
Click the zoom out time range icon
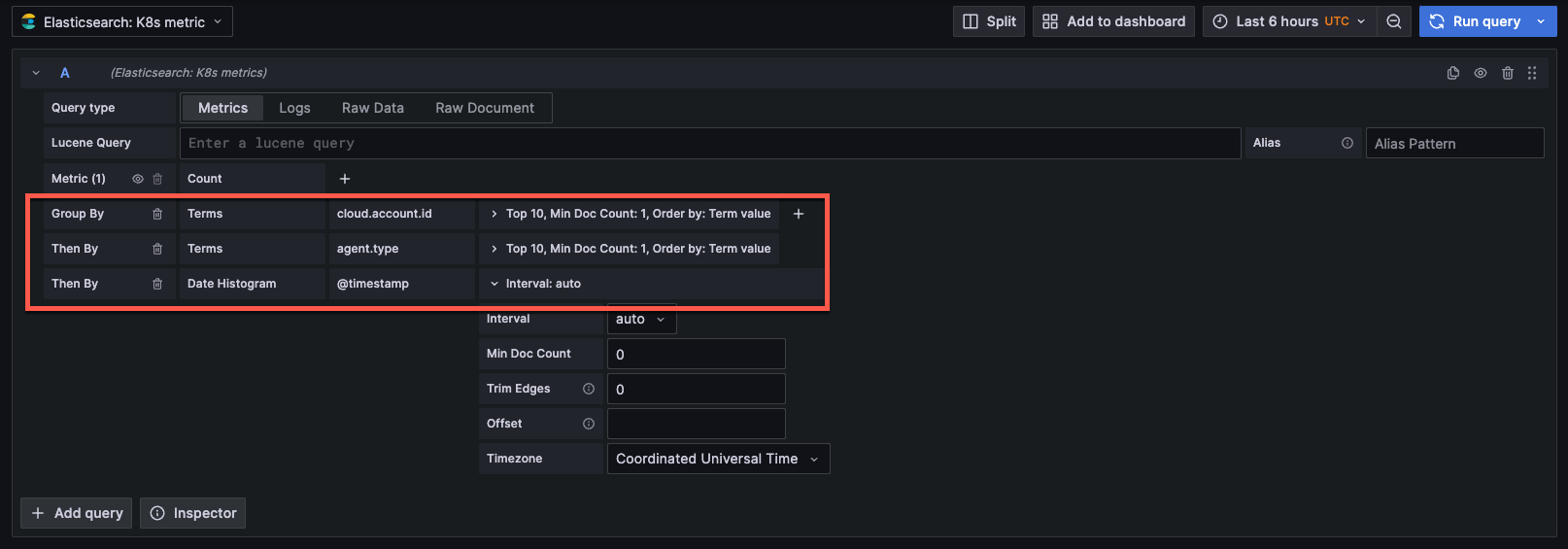pos(1393,21)
